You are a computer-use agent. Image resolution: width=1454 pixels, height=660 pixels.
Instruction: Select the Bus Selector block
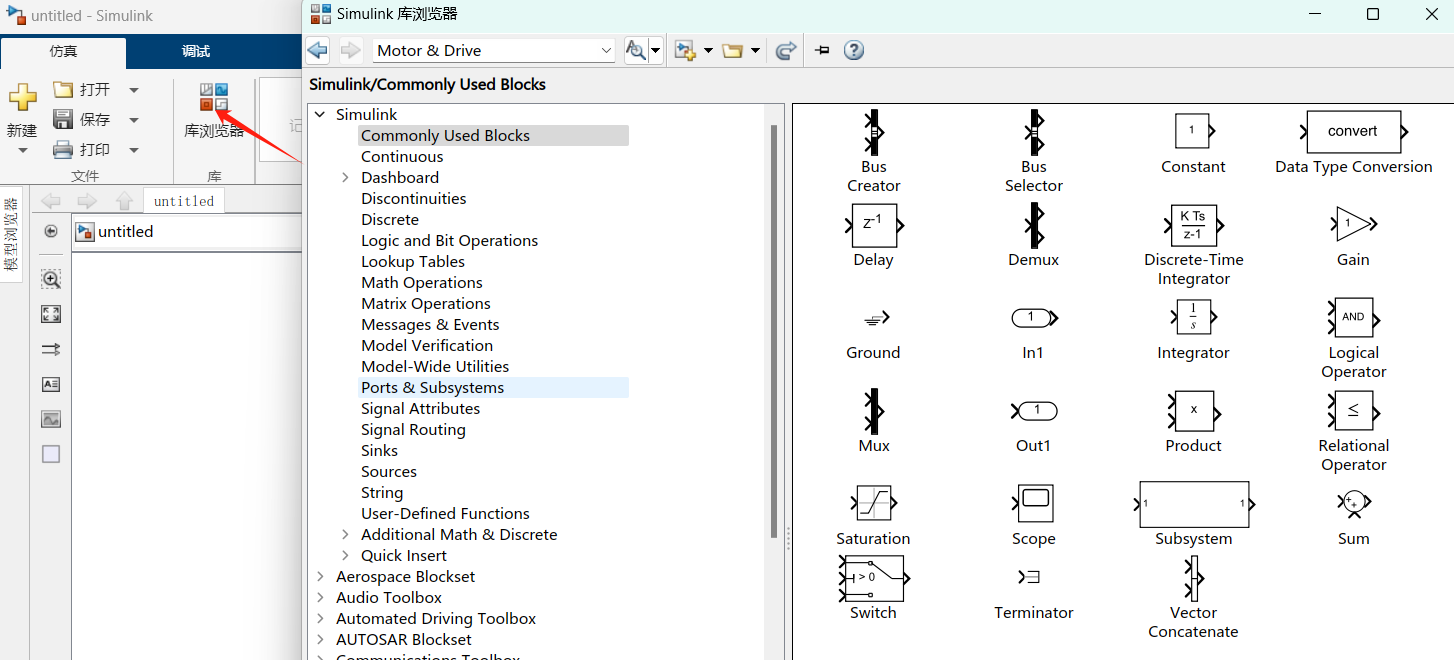[1033, 131]
